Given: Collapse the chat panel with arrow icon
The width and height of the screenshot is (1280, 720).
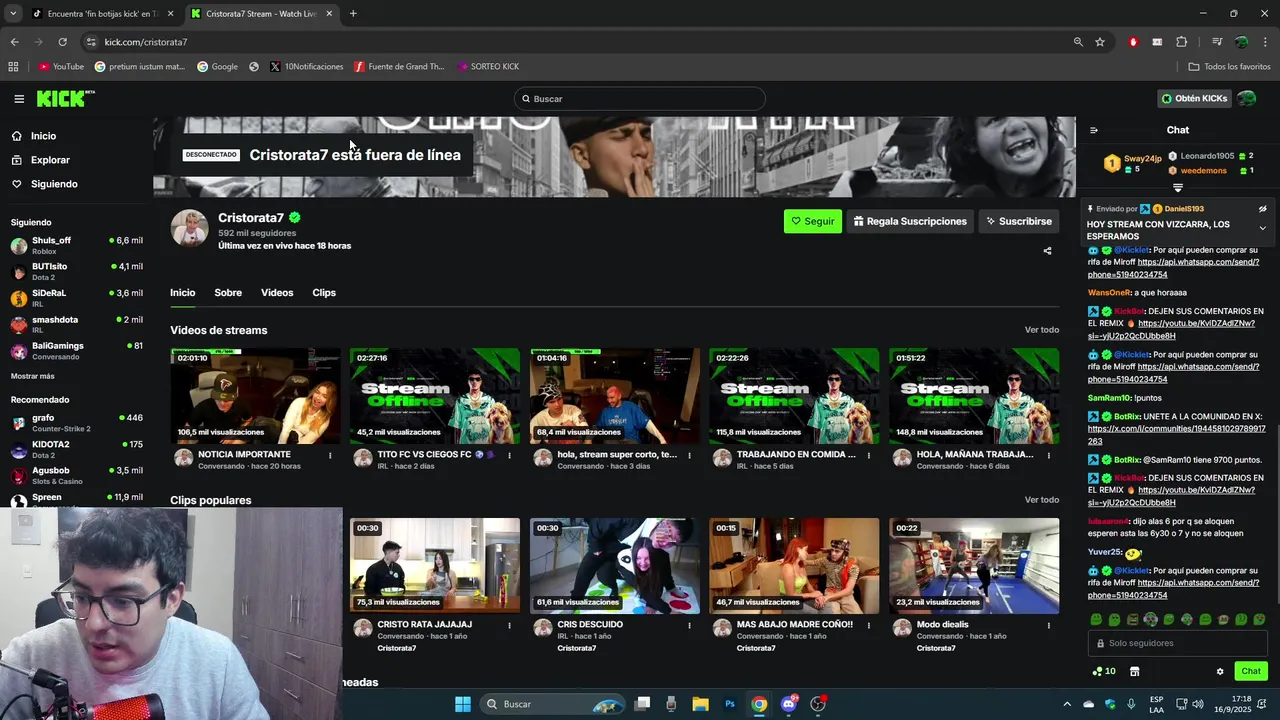Looking at the screenshot, I should pyautogui.click(x=1093, y=130).
